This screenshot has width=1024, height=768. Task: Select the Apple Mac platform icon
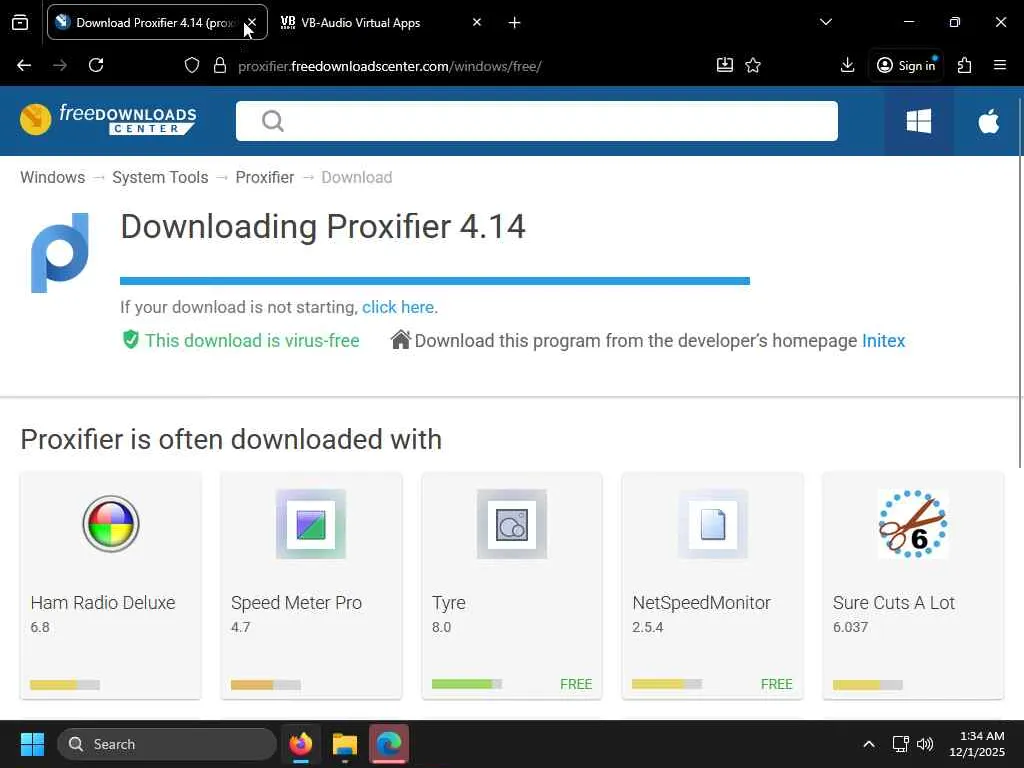[x=989, y=121]
